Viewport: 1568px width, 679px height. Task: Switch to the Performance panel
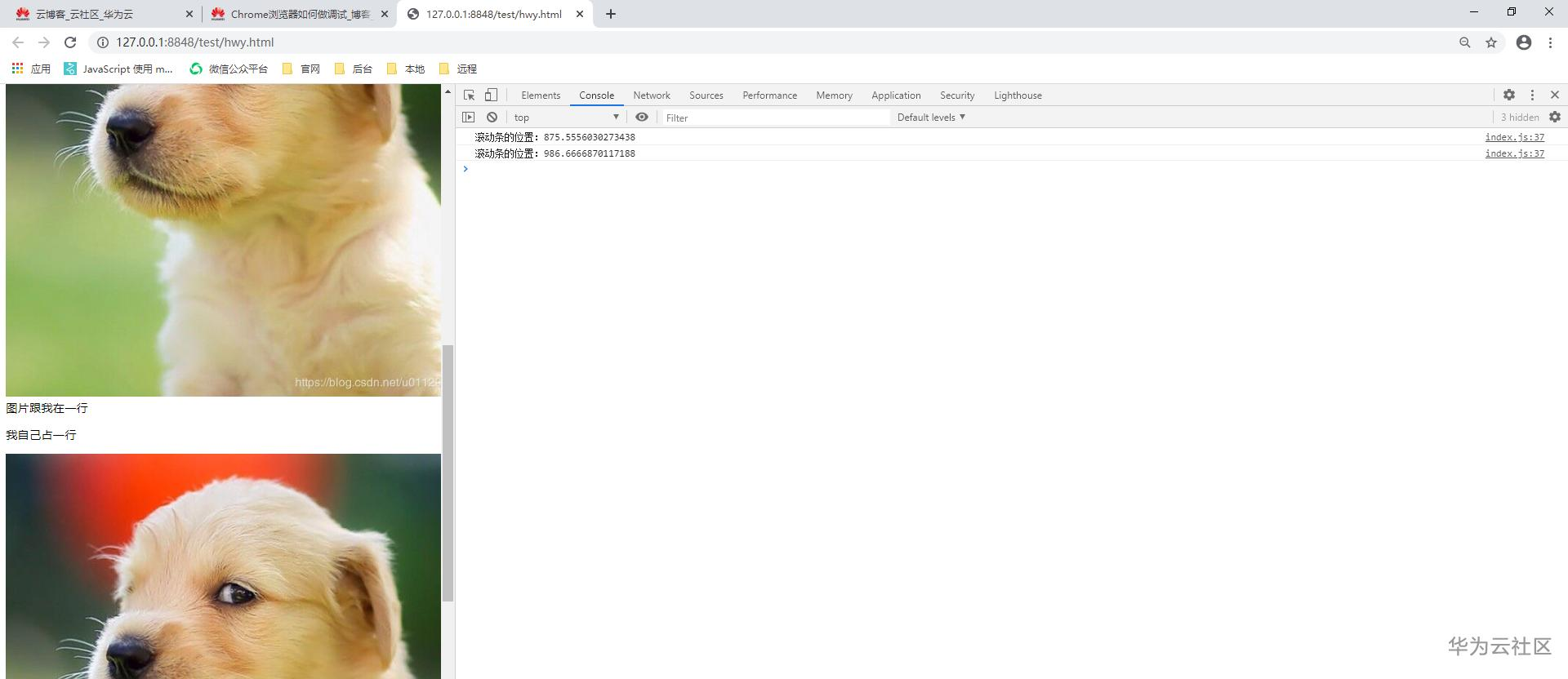tap(770, 95)
